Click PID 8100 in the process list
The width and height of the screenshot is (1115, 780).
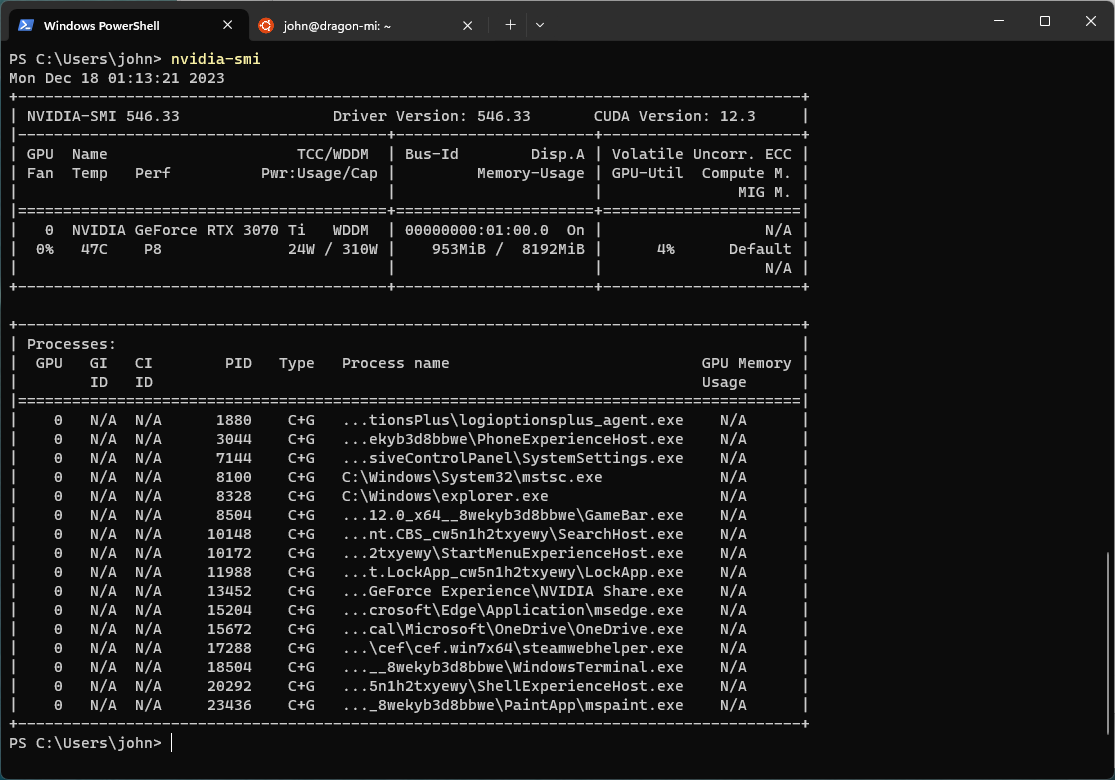pyautogui.click(x=234, y=477)
